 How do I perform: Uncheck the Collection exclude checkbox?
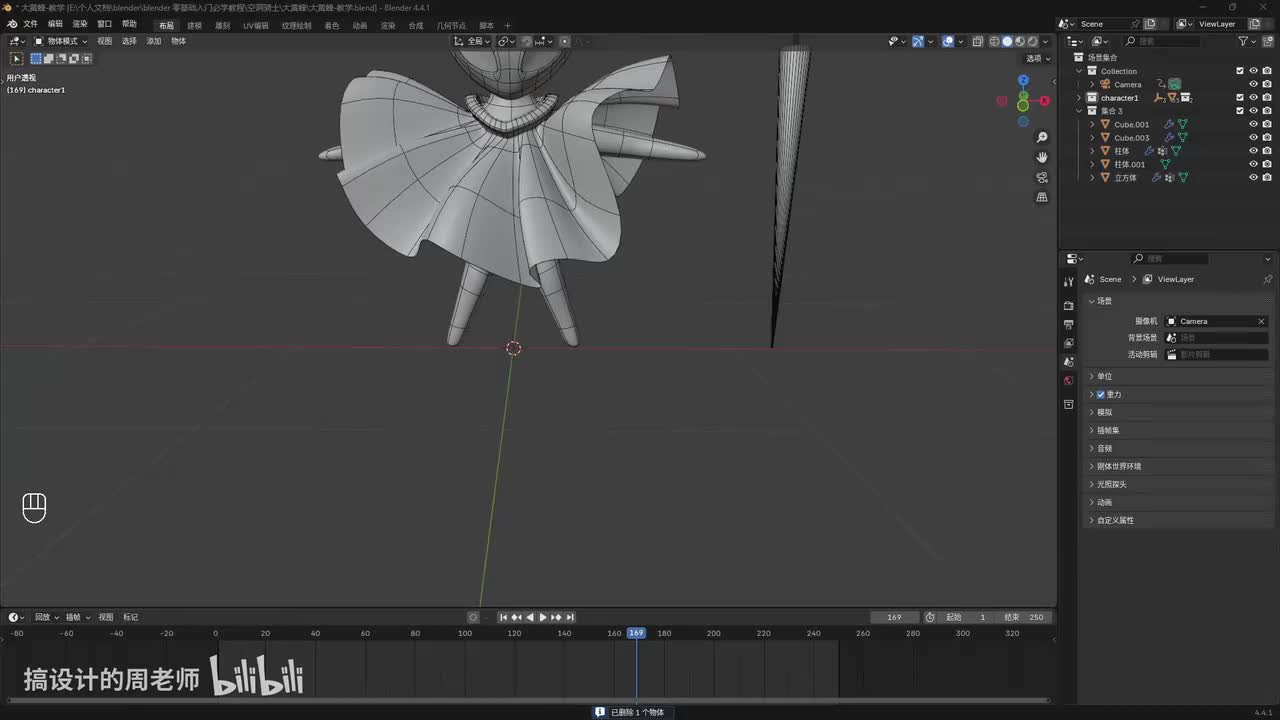tap(1240, 71)
